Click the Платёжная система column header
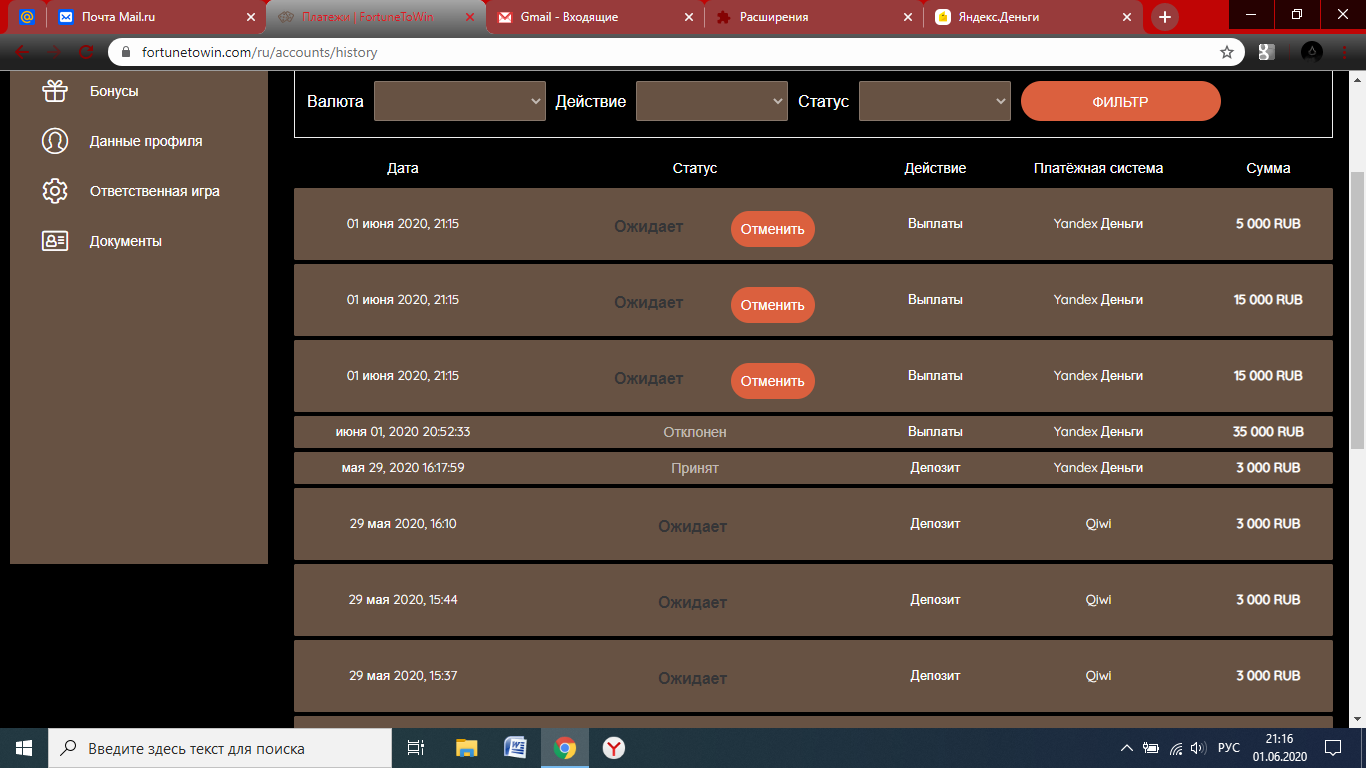Viewport: 1366px width, 768px height. point(1098,168)
